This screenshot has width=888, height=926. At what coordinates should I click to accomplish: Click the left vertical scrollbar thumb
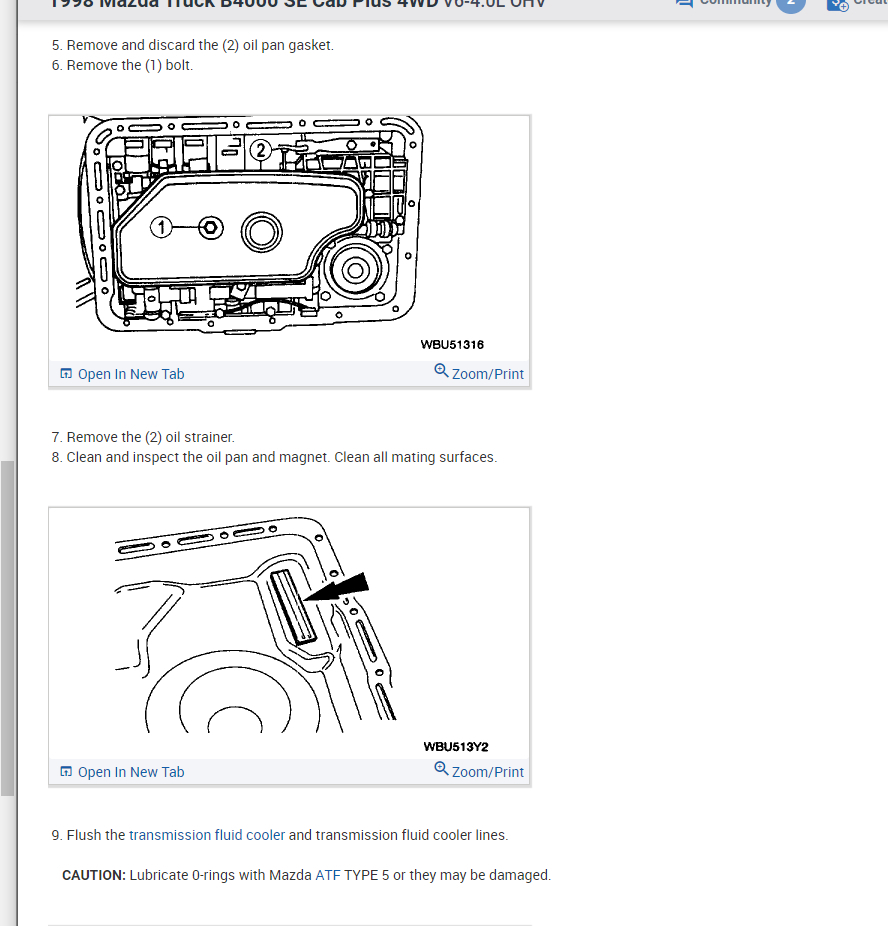pyautogui.click(x=7, y=628)
